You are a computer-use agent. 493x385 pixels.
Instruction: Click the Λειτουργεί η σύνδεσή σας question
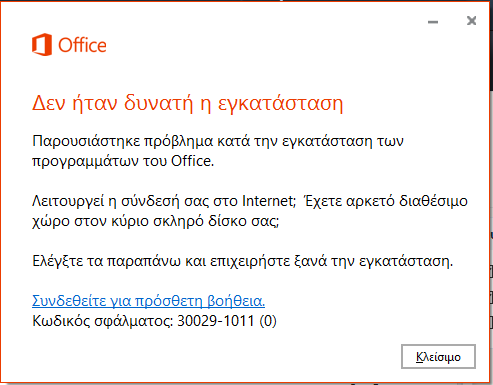coord(164,201)
